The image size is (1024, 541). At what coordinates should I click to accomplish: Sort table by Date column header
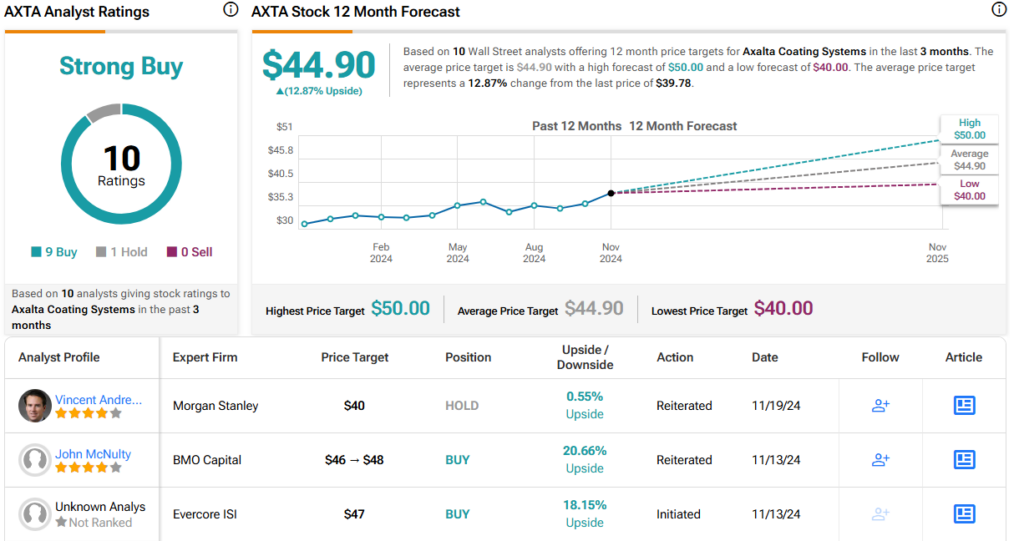[x=764, y=357]
